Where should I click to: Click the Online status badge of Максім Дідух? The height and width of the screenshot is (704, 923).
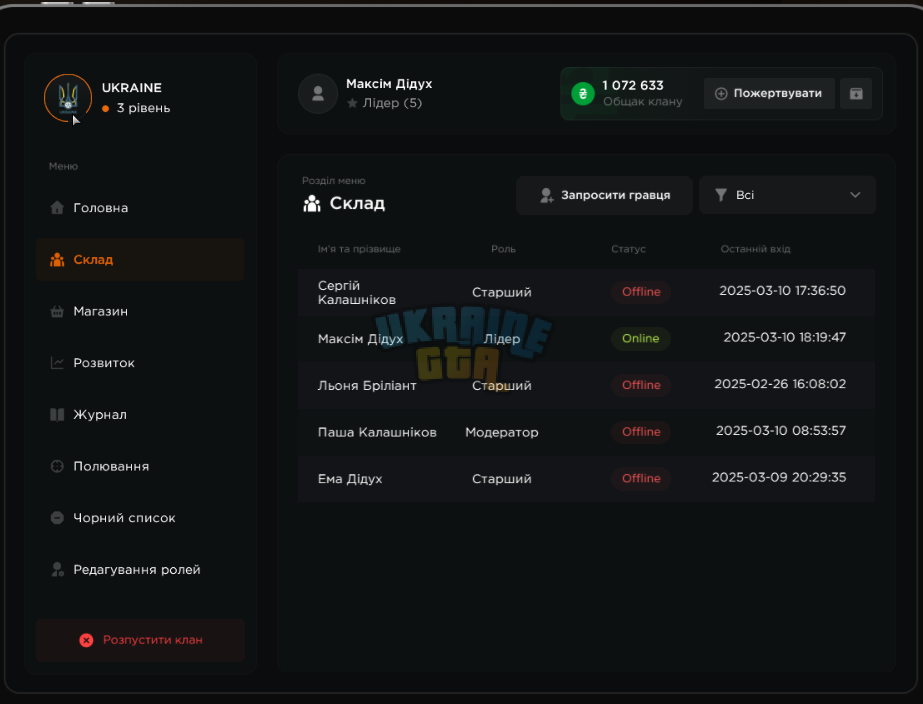tap(640, 338)
